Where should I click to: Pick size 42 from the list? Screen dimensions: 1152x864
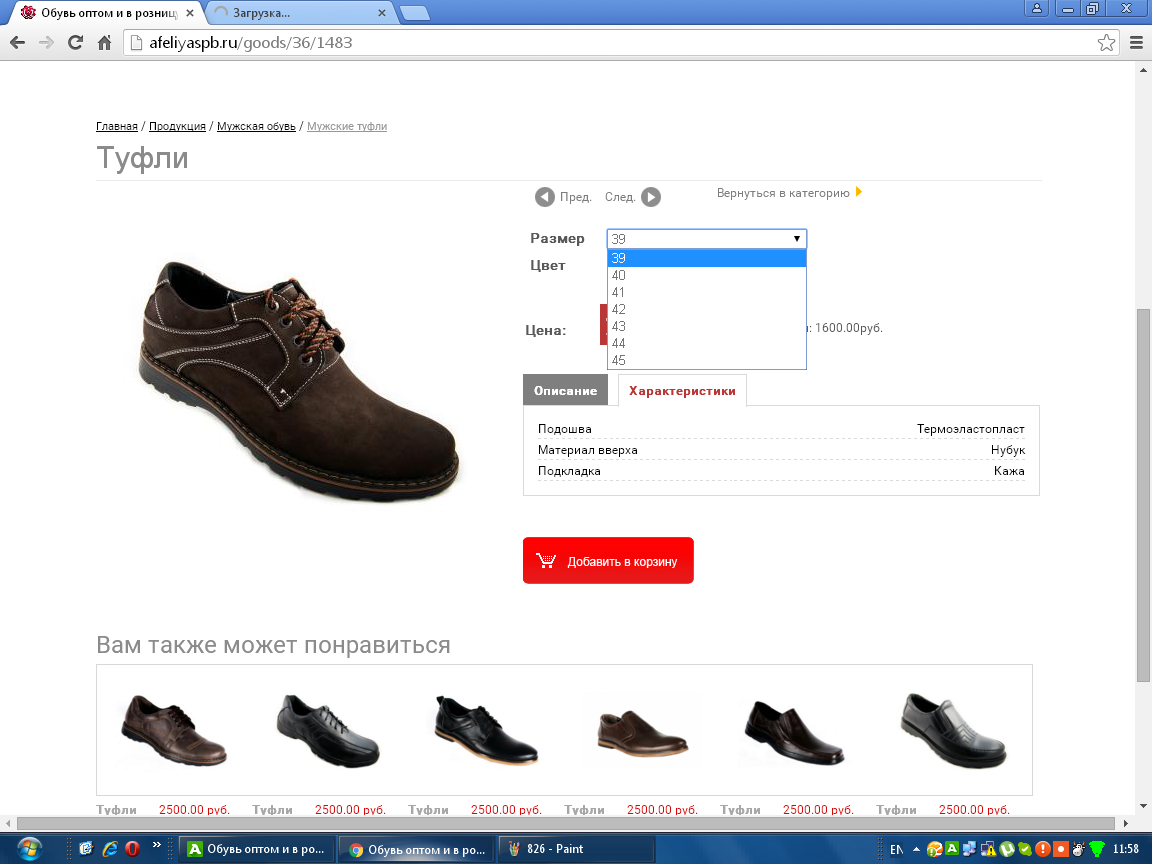point(707,309)
